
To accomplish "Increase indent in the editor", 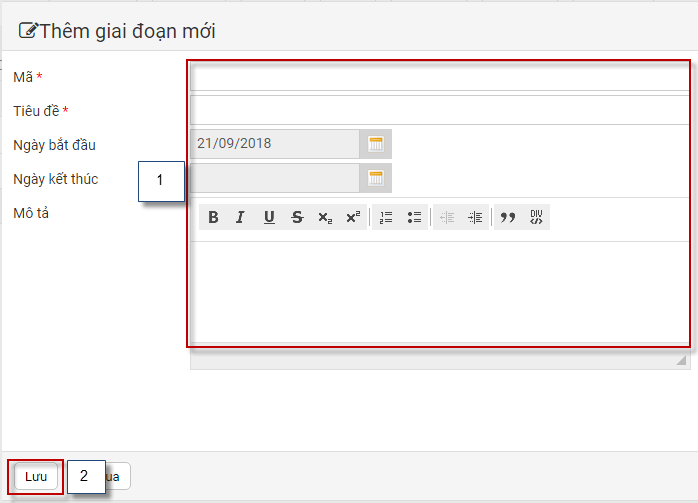I will pos(474,217).
